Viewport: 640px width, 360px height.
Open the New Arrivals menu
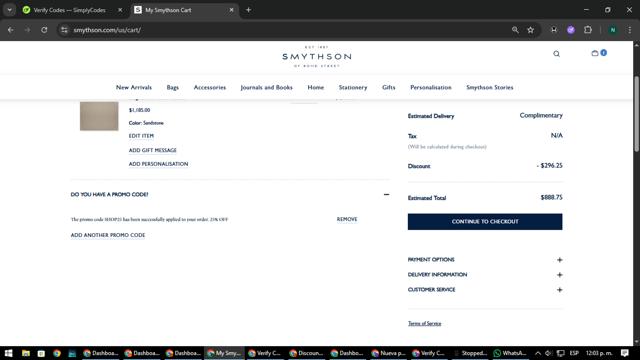pos(133,87)
